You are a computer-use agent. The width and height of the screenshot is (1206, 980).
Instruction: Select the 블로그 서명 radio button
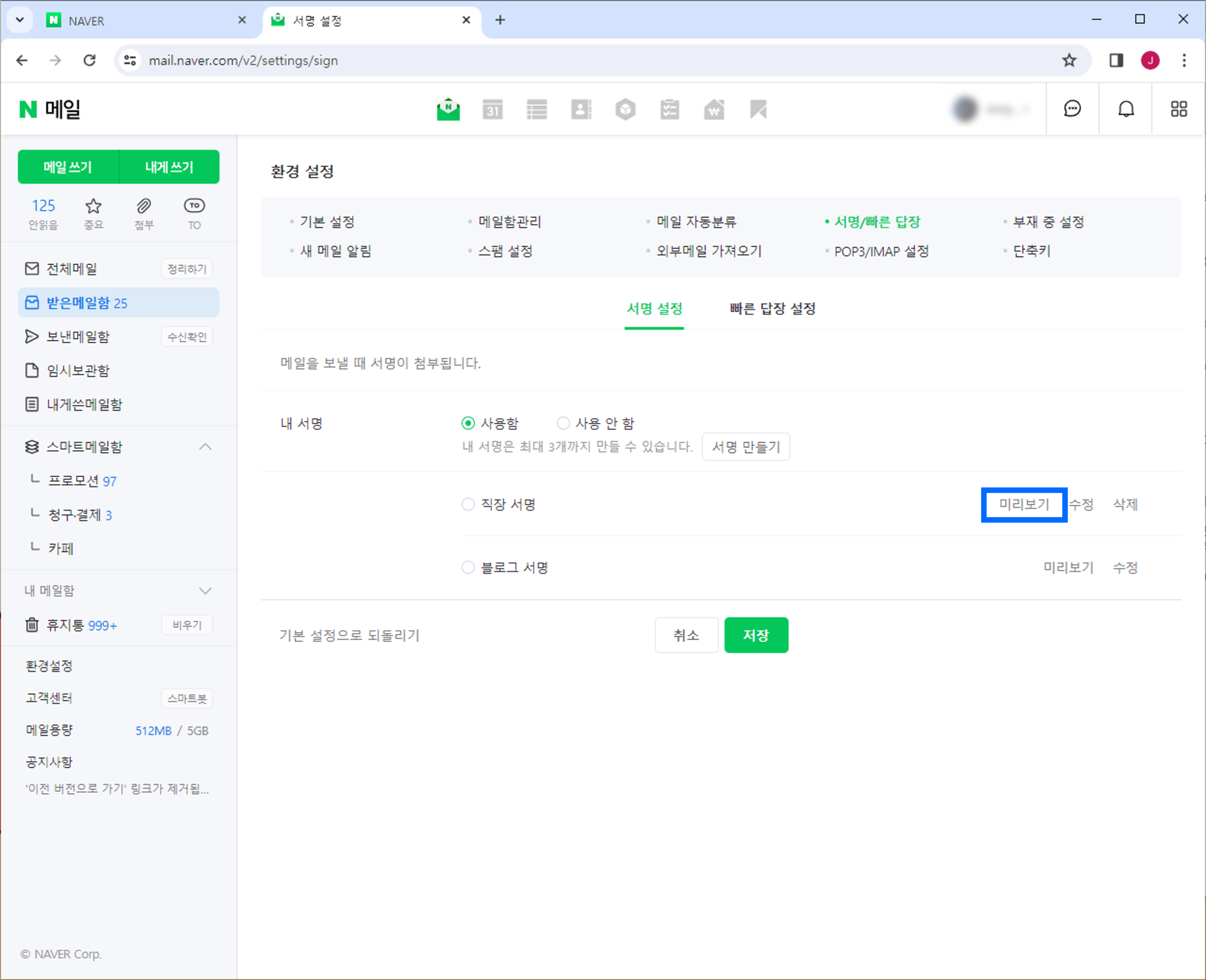pyautogui.click(x=468, y=567)
